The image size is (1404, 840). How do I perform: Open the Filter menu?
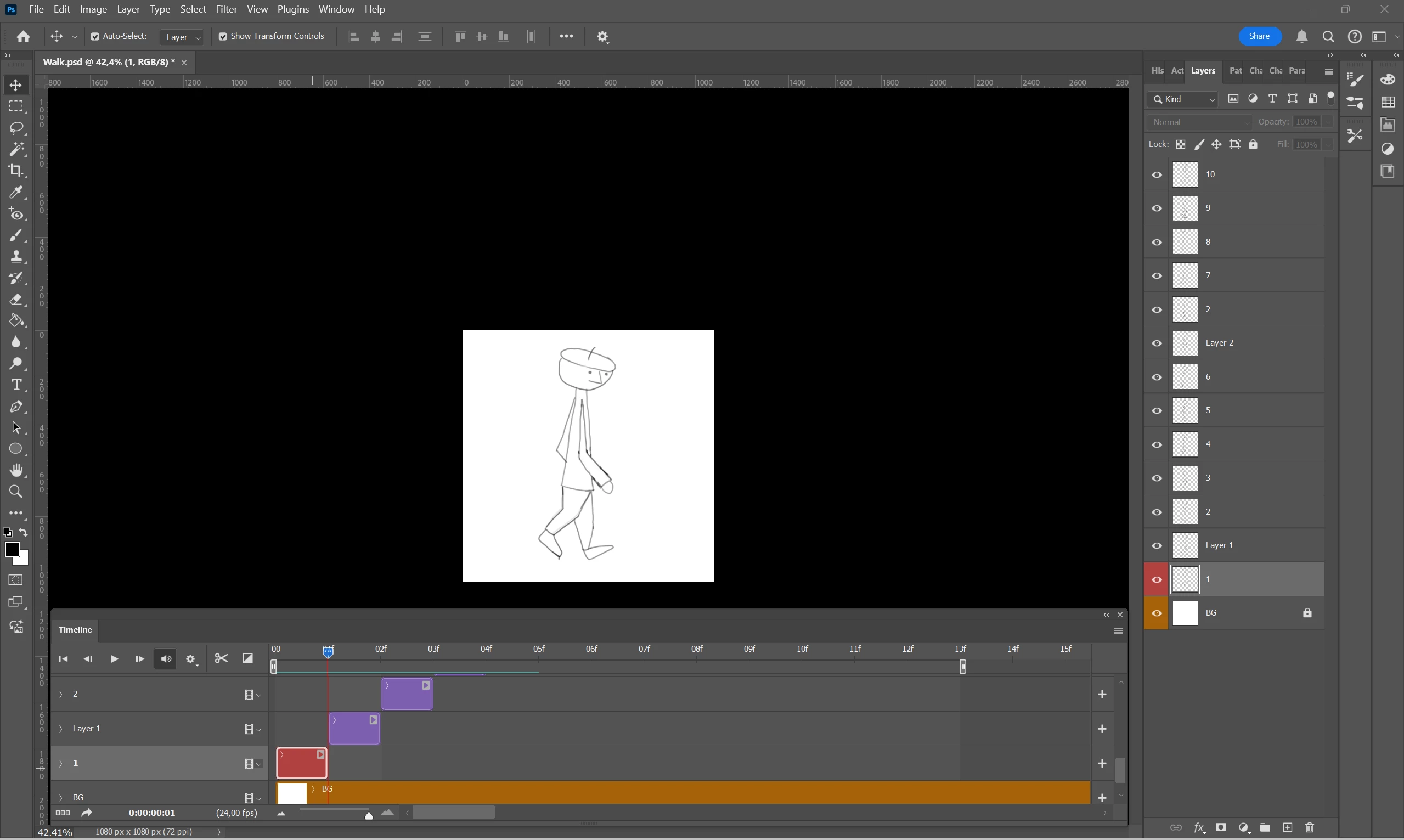(227, 9)
